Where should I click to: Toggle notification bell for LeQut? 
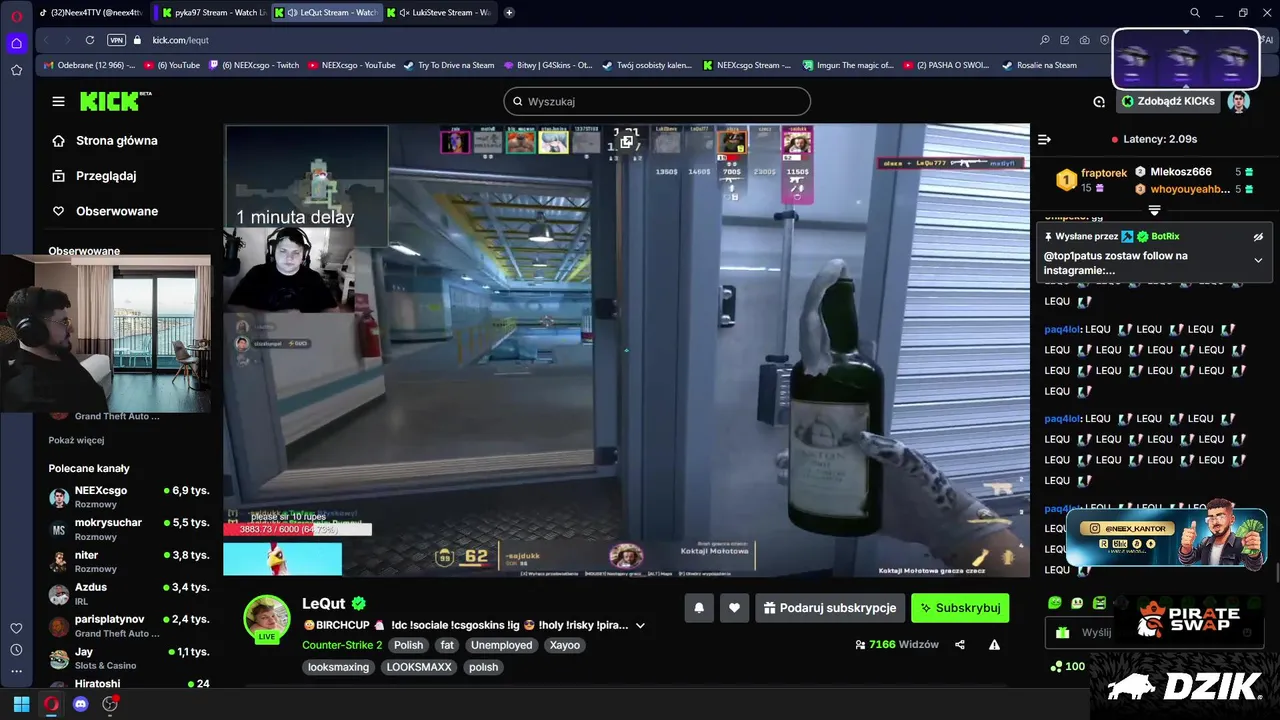tap(699, 608)
